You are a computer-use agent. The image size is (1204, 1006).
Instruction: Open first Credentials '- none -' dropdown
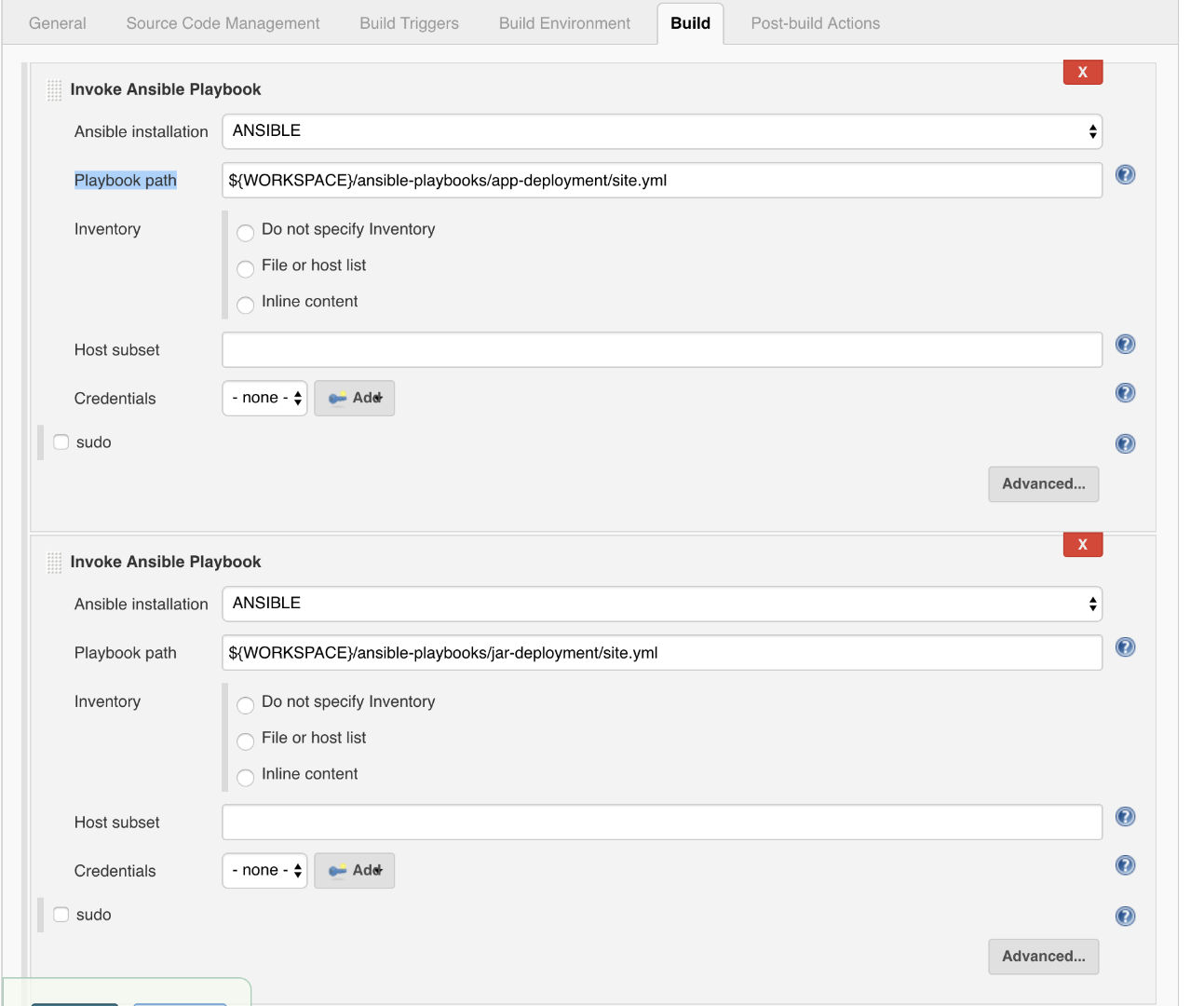tap(264, 398)
